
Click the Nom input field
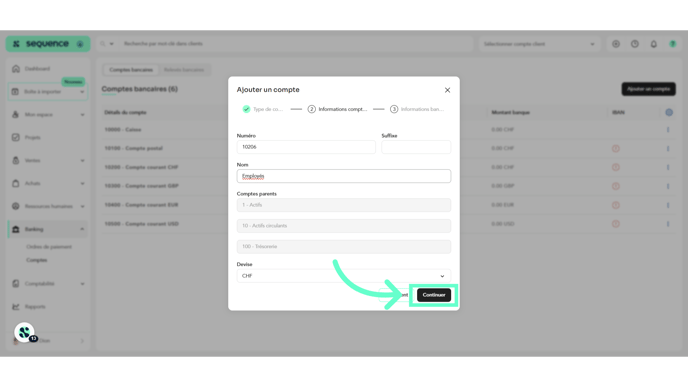coord(344,176)
